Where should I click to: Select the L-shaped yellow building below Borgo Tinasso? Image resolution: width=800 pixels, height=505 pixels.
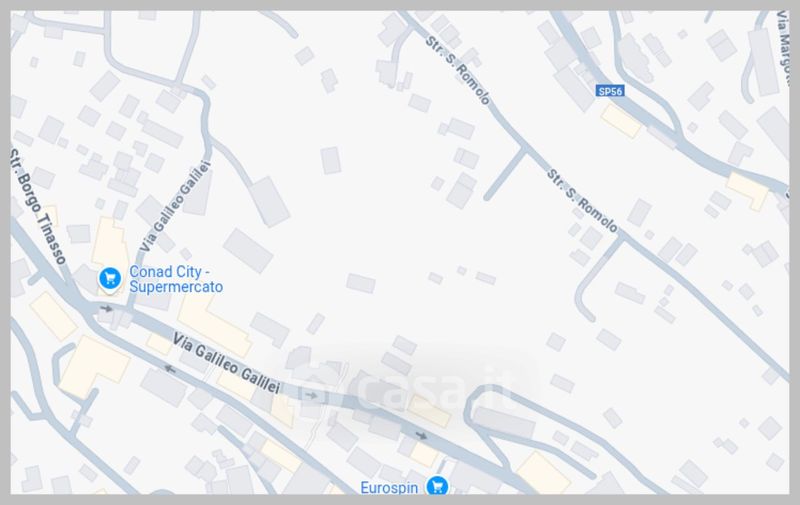(94, 366)
